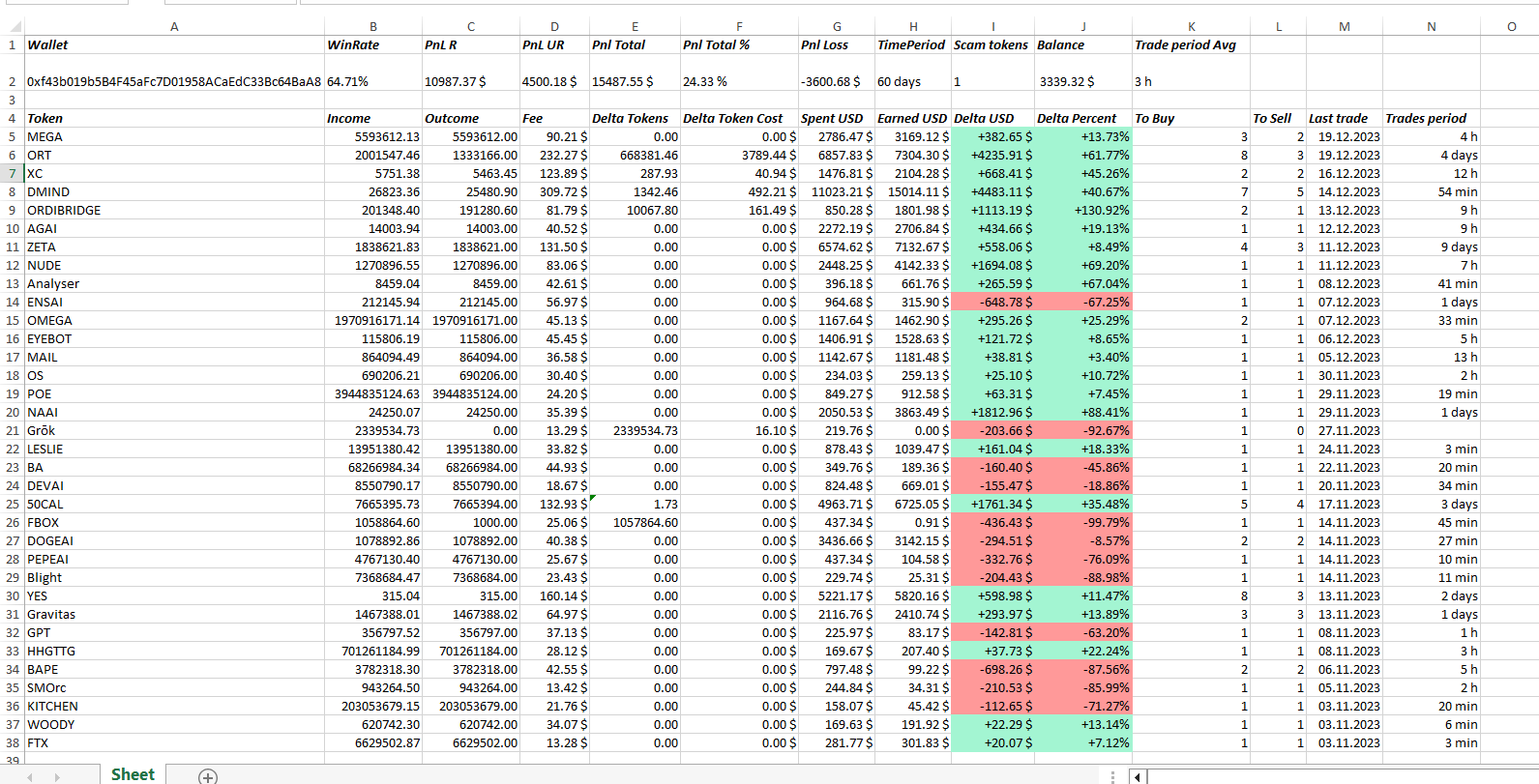Click Delta USD +1761.34 $ for 50CAL
This screenshot has height=784, width=1539.
(x=992, y=505)
